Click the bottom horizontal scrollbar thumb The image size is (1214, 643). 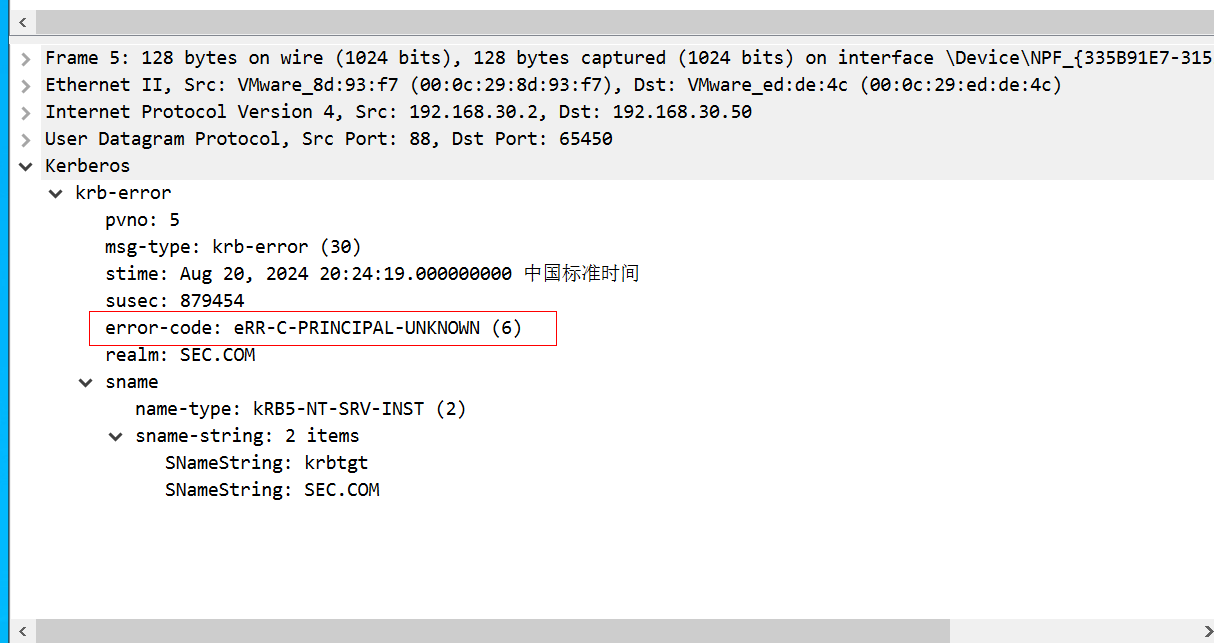point(490,631)
